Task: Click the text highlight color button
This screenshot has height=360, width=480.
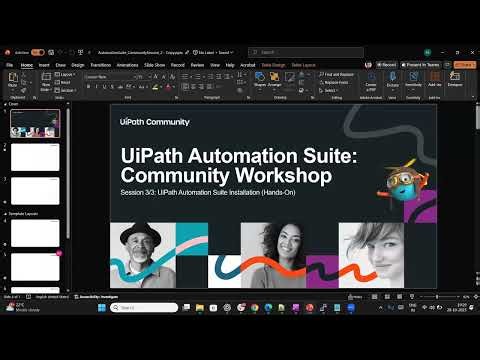Action: click(155, 87)
